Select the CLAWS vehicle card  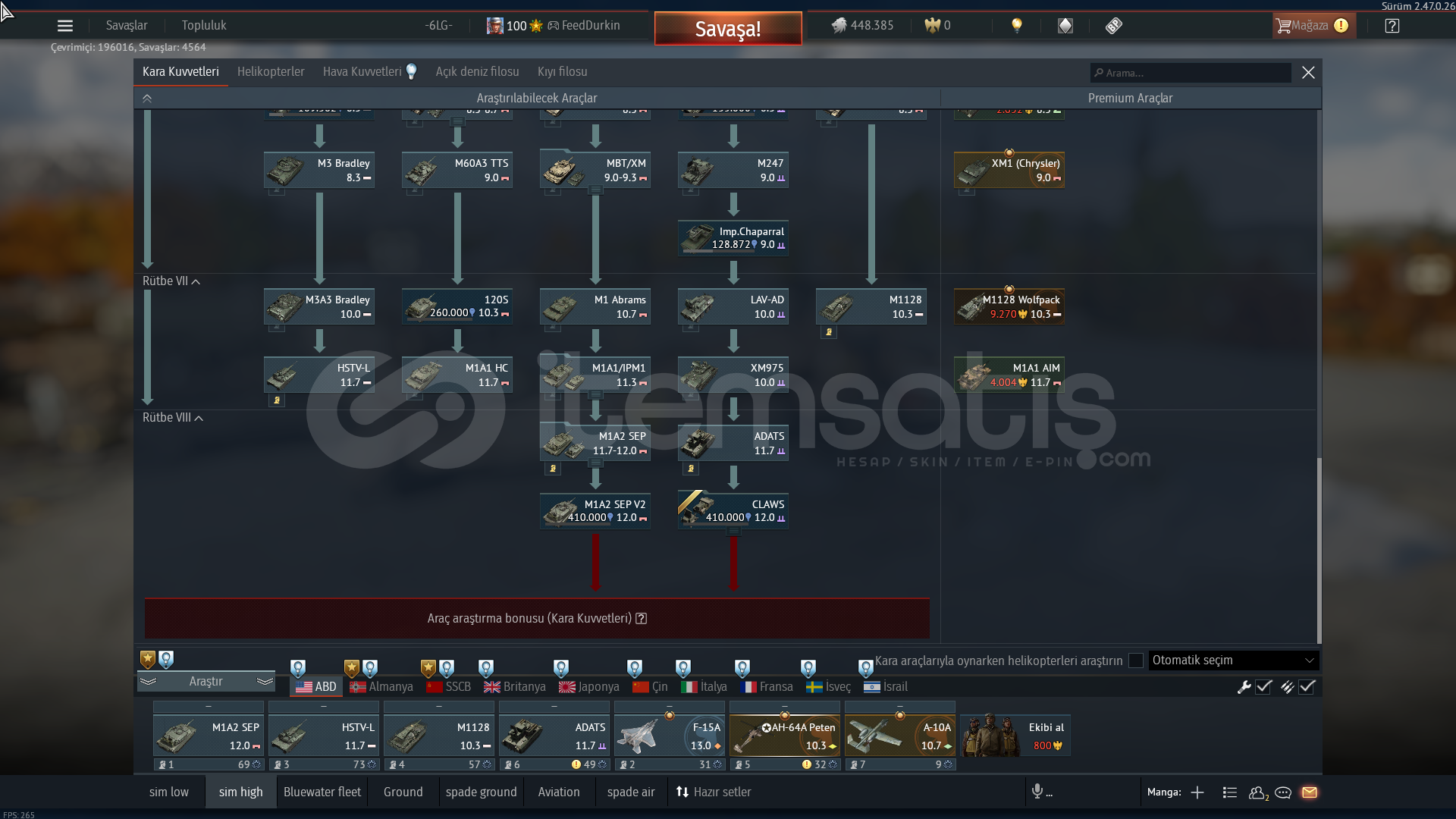coord(733,511)
